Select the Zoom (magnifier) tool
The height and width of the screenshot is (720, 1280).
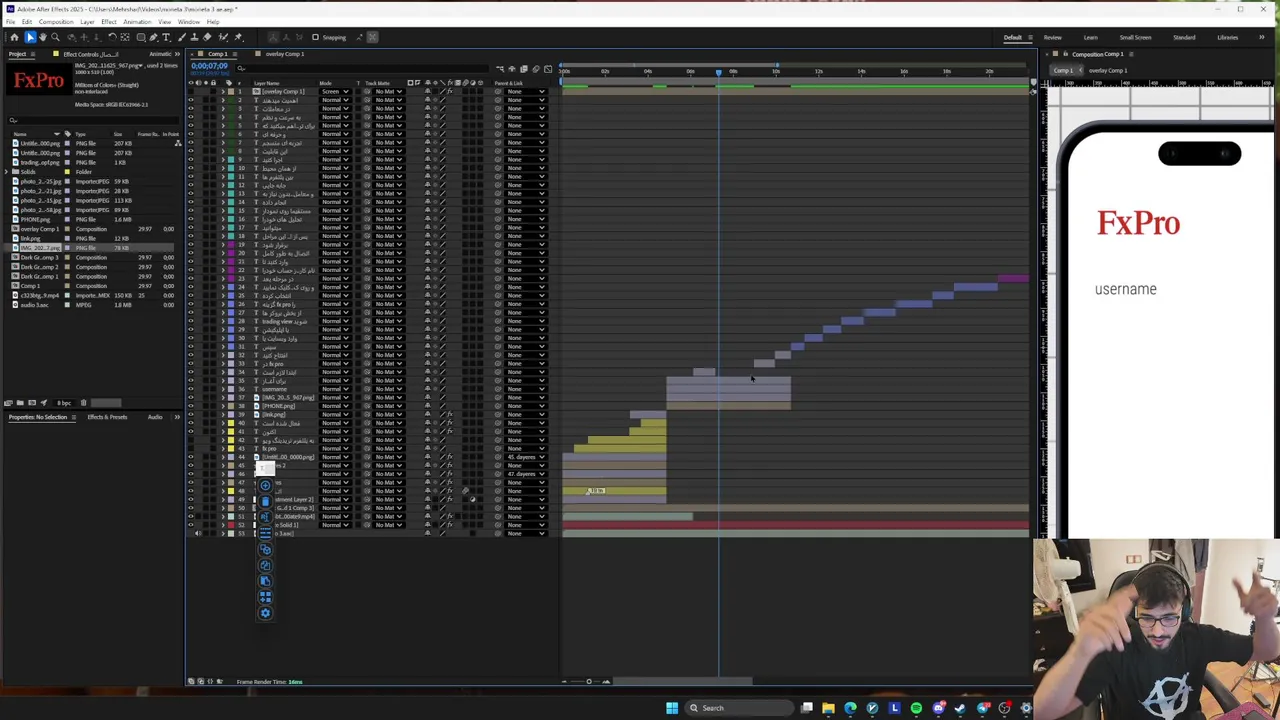click(x=55, y=37)
